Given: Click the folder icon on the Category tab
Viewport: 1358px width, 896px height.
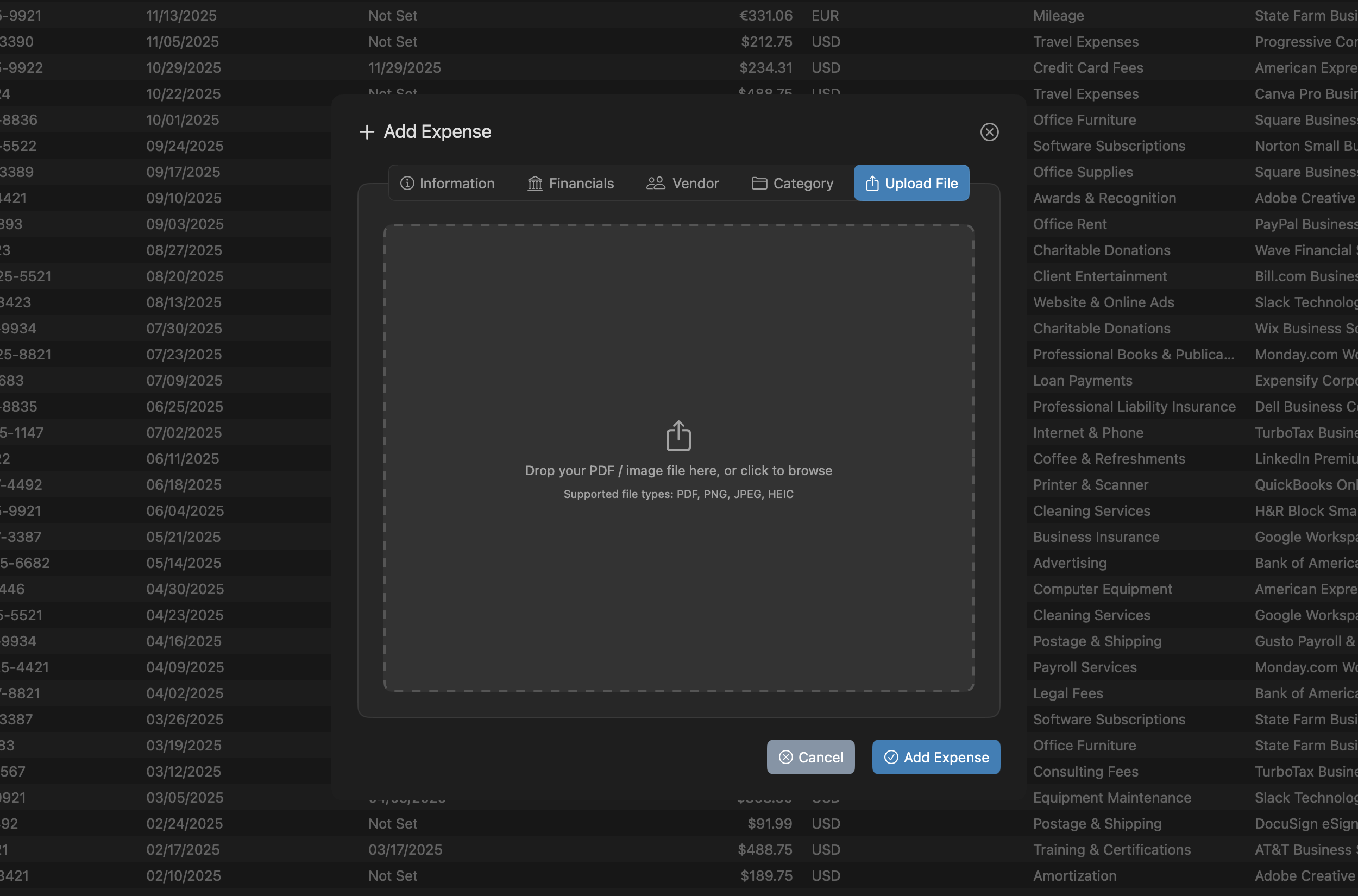Looking at the screenshot, I should click(759, 183).
